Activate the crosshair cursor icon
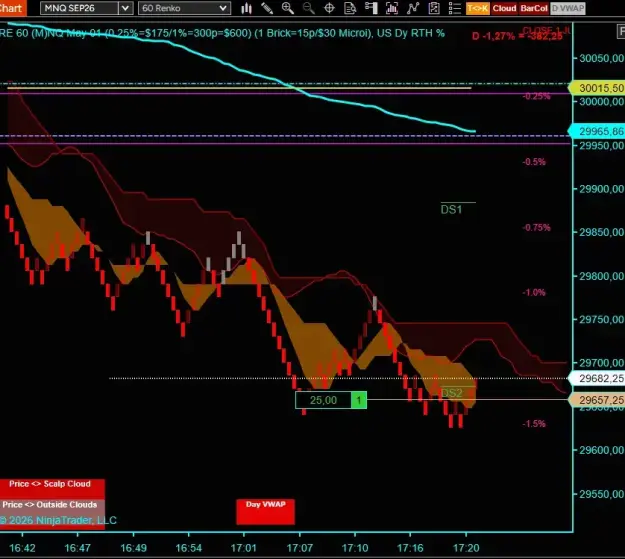Screen dimensions: 625x559 coord(329,8)
